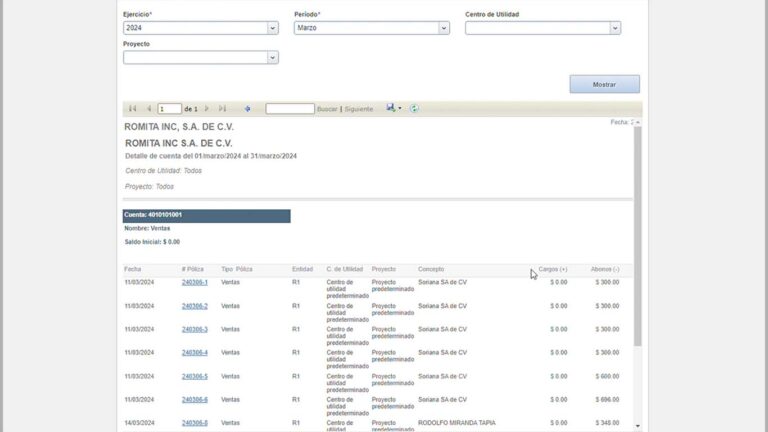Click the current page number box

coord(169,108)
